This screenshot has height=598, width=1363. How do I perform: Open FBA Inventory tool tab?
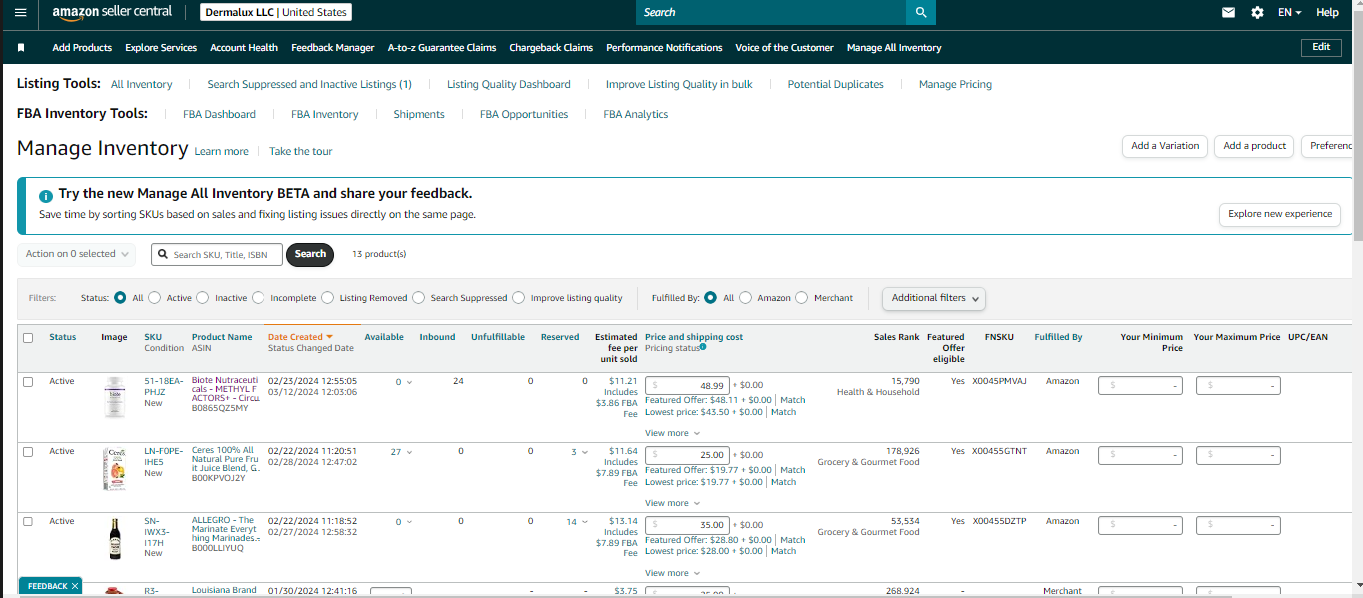325,114
